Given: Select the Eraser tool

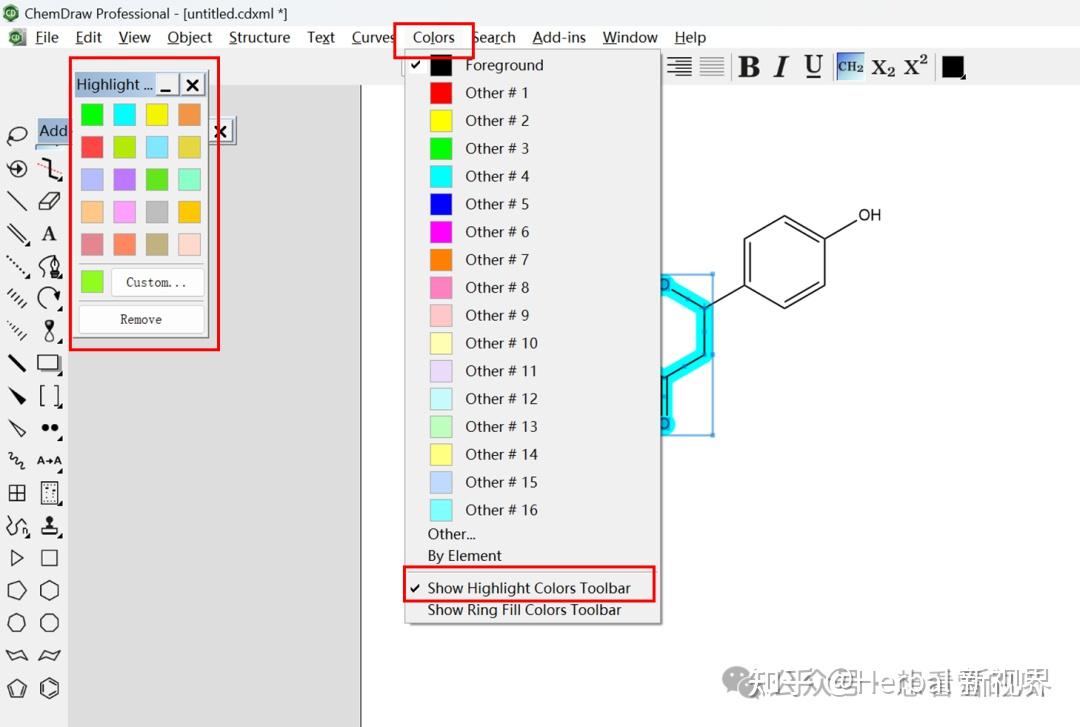Looking at the screenshot, I should (x=49, y=200).
